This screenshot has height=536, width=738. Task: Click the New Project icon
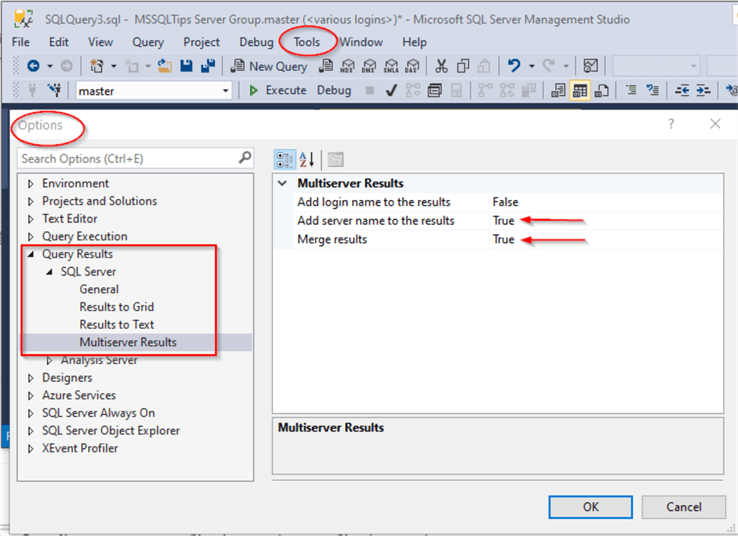(x=96, y=66)
